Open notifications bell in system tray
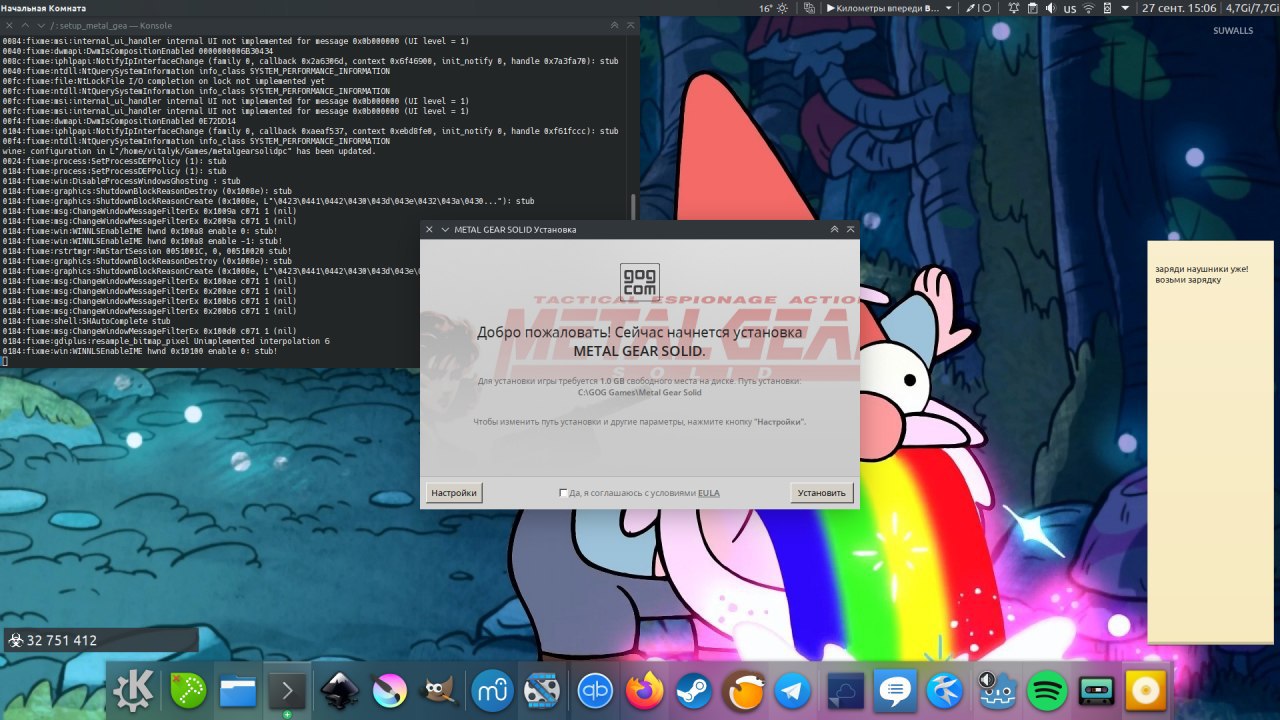 [x=1014, y=8]
